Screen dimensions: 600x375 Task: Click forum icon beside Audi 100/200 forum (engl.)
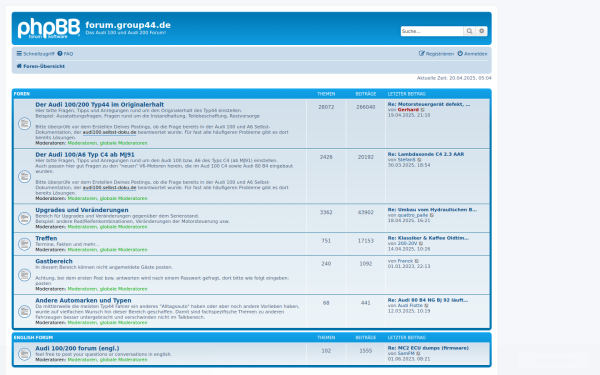[x=24, y=354]
